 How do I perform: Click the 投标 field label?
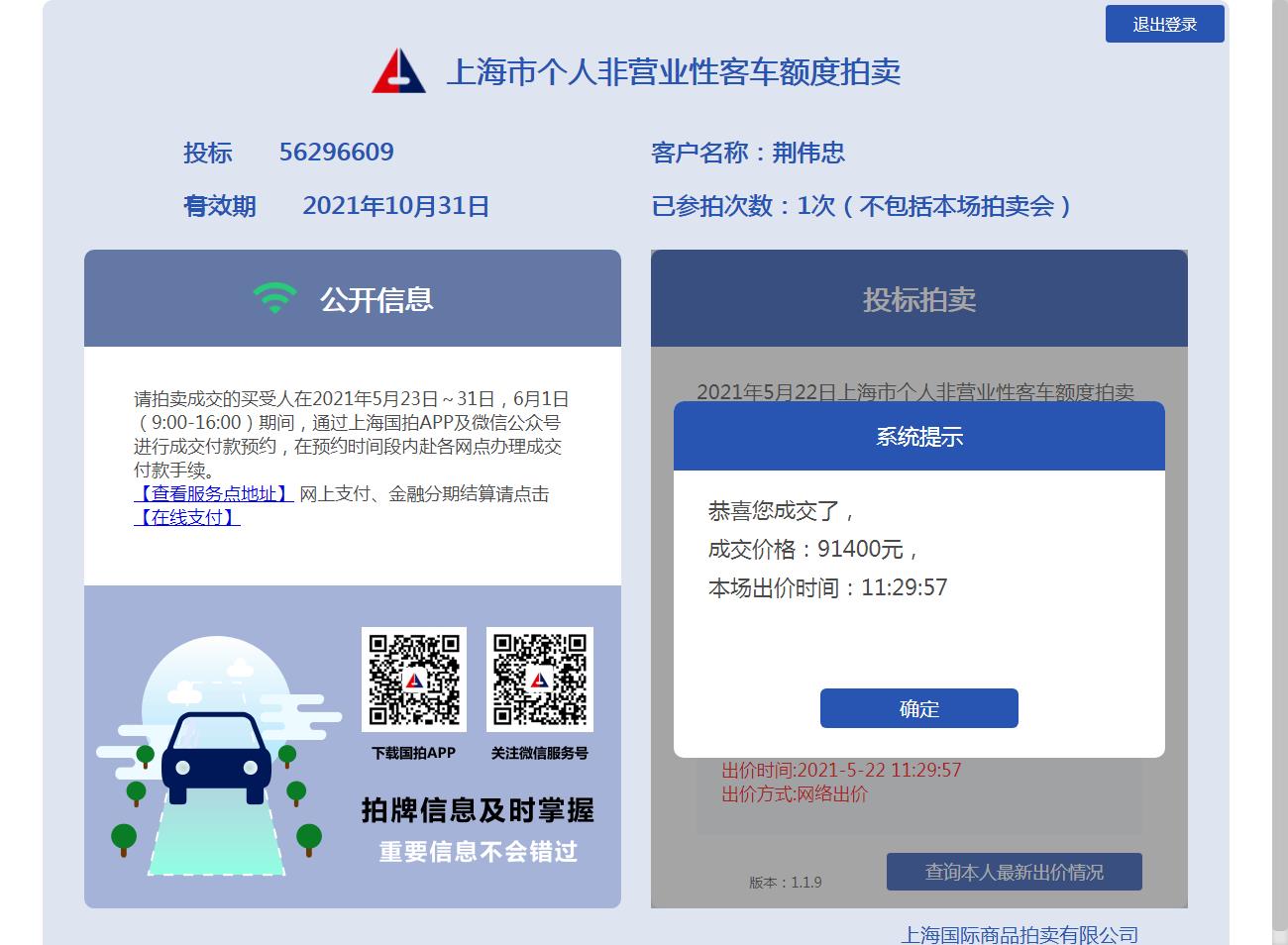pyautogui.click(x=207, y=153)
